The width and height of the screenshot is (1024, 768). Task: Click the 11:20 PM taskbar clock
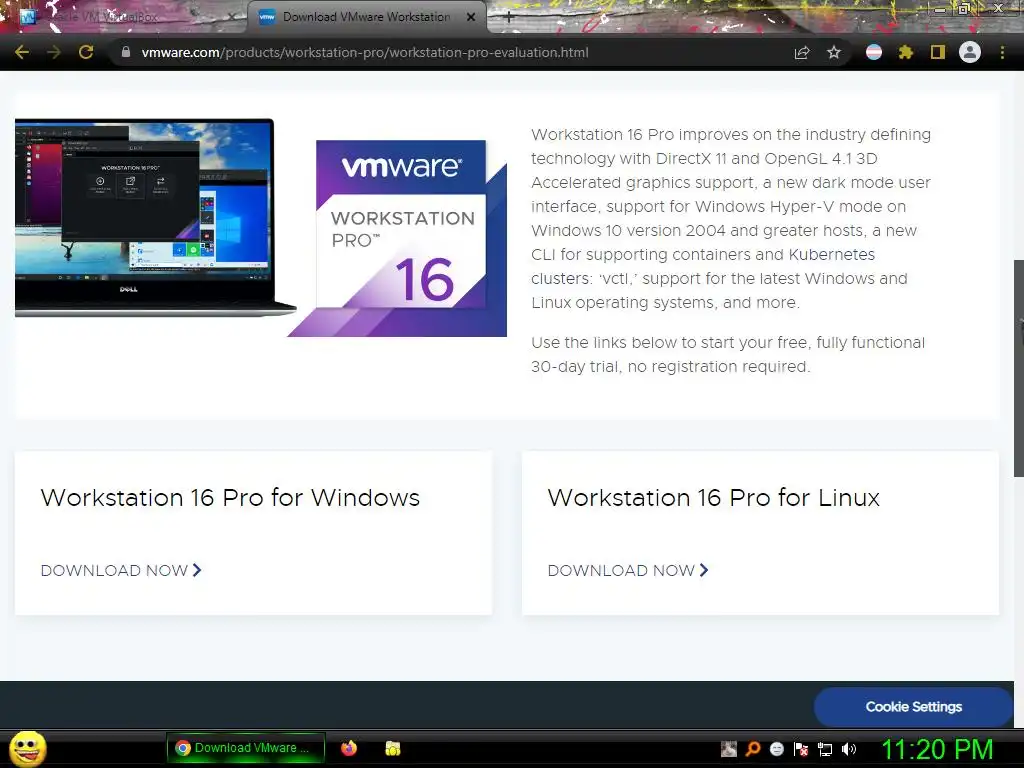[x=937, y=749]
